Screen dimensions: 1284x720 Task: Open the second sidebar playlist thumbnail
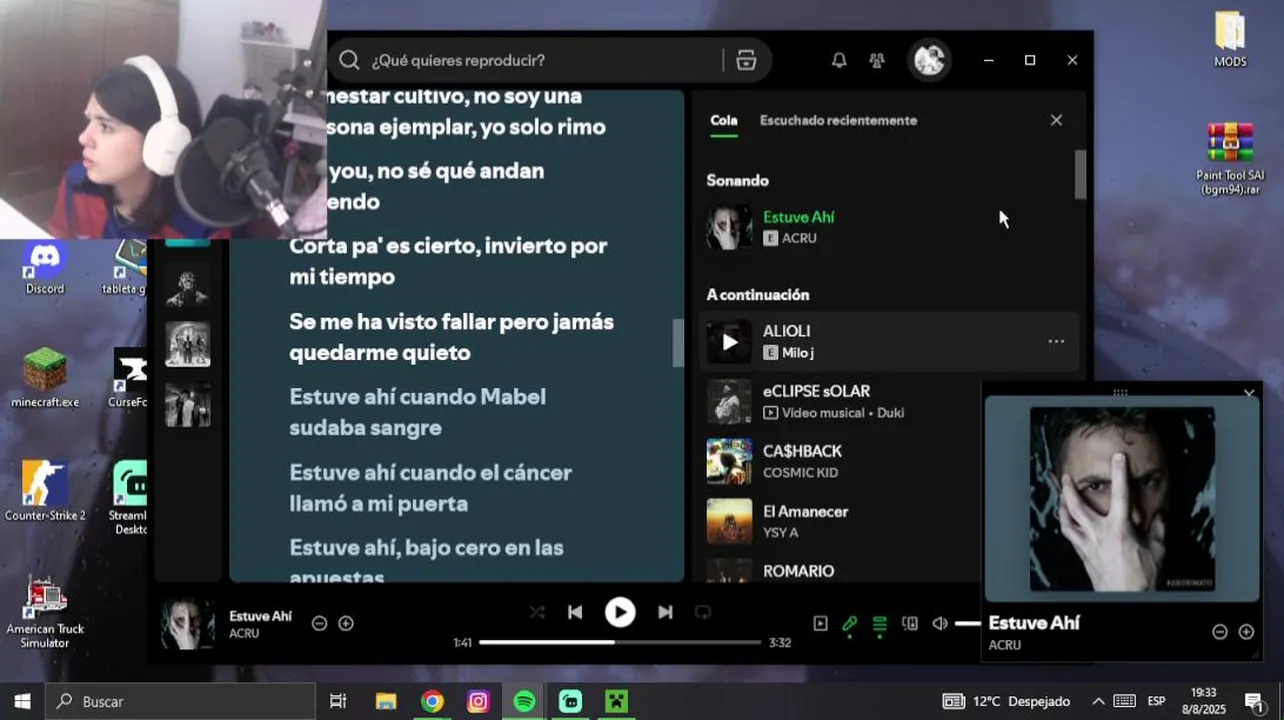pos(187,344)
